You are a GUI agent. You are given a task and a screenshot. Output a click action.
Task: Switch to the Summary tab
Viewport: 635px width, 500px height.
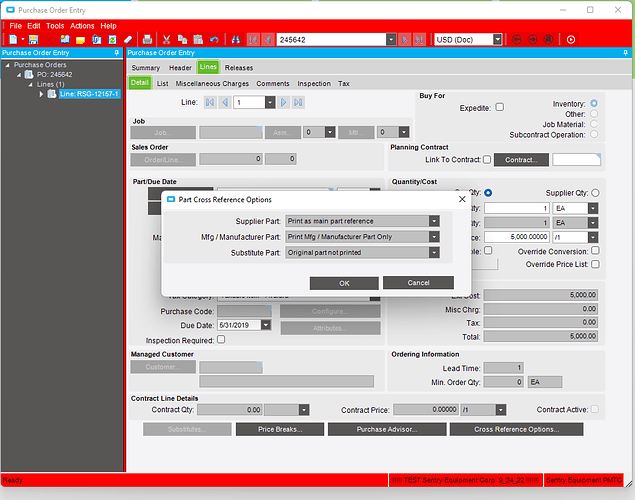(146, 68)
